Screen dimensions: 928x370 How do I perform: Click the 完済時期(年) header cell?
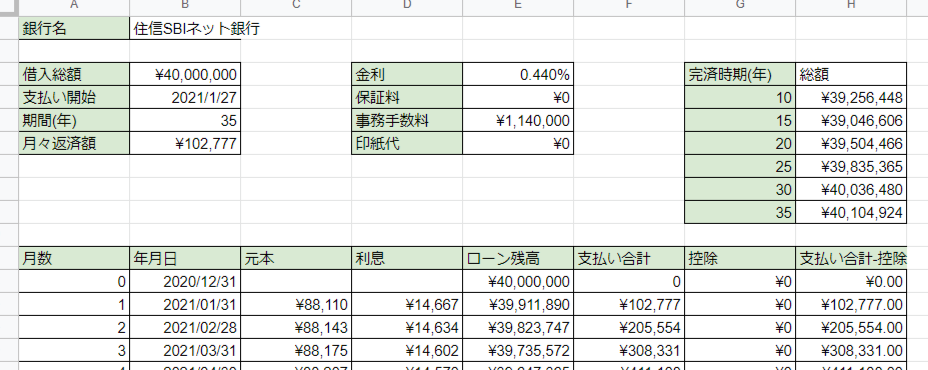tap(740, 75)
